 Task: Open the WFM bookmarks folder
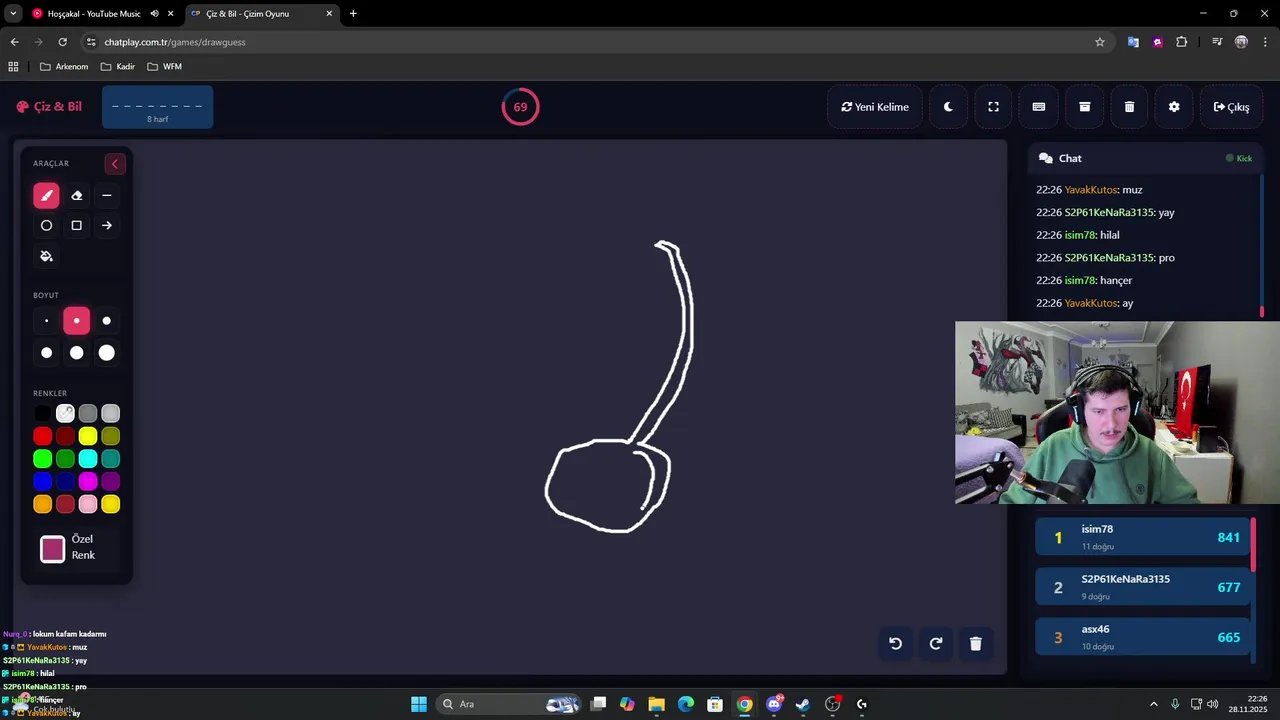click(x=165, y=67)
